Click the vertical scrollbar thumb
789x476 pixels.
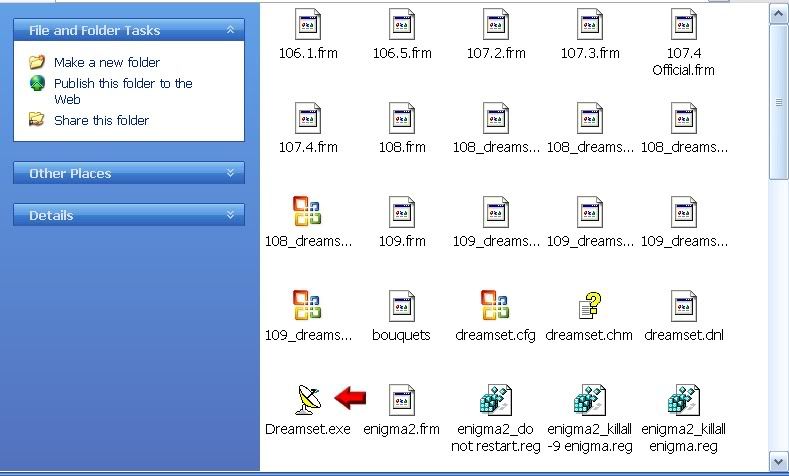coord(778,102)
